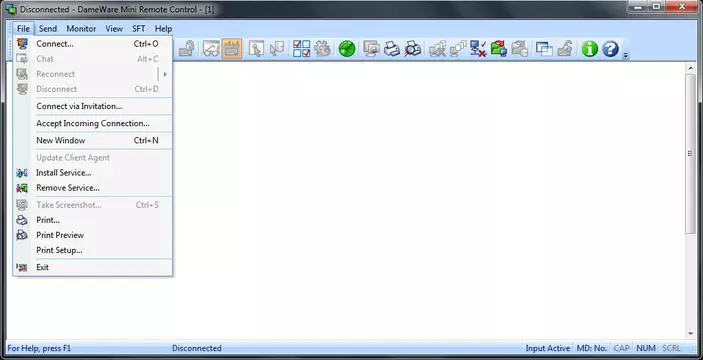
Task: Expand the Reconnect submenu arrow
Action: click(x=165, y=74)
